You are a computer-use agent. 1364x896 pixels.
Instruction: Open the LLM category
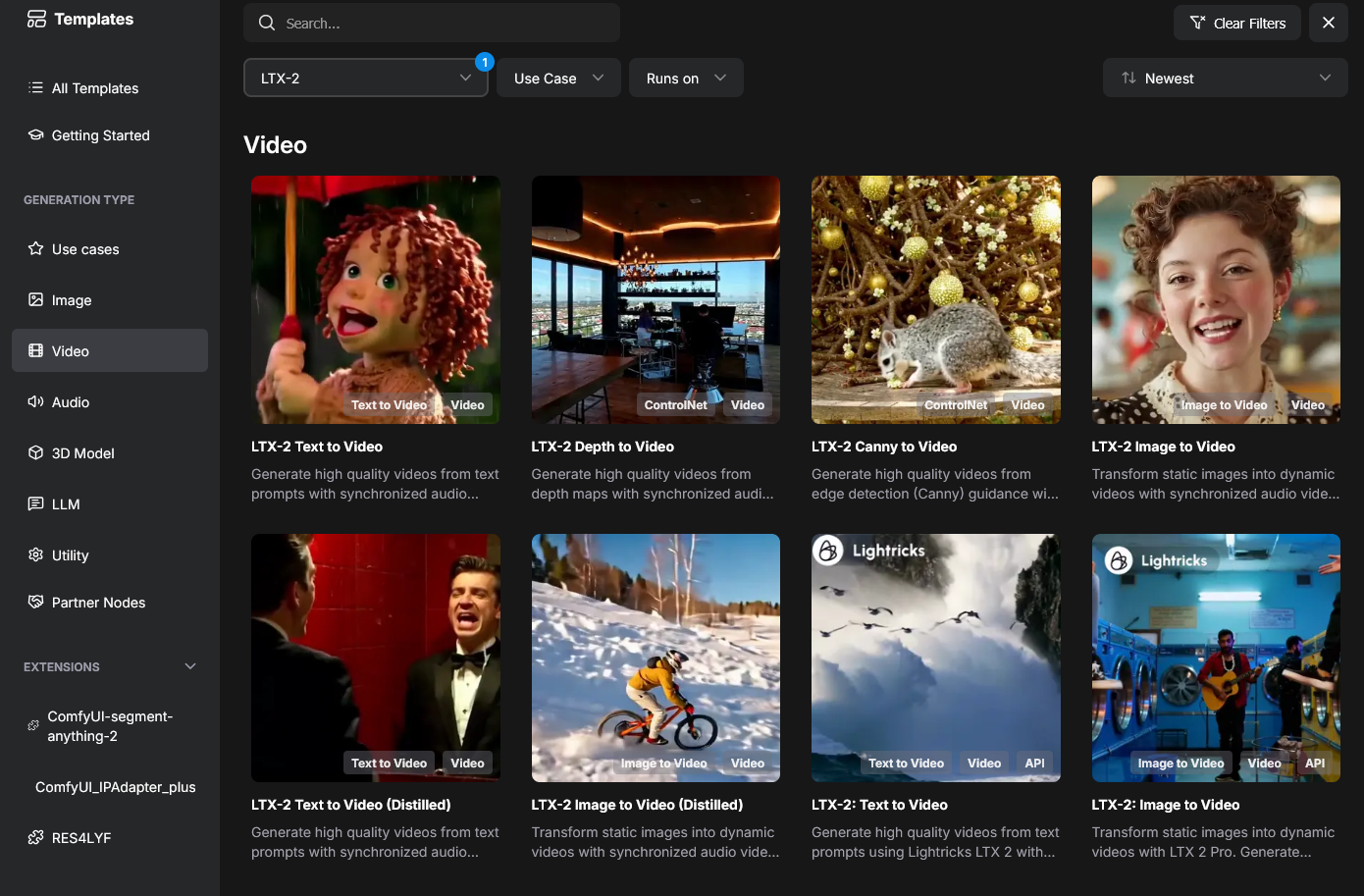click(x=110, y=503)
